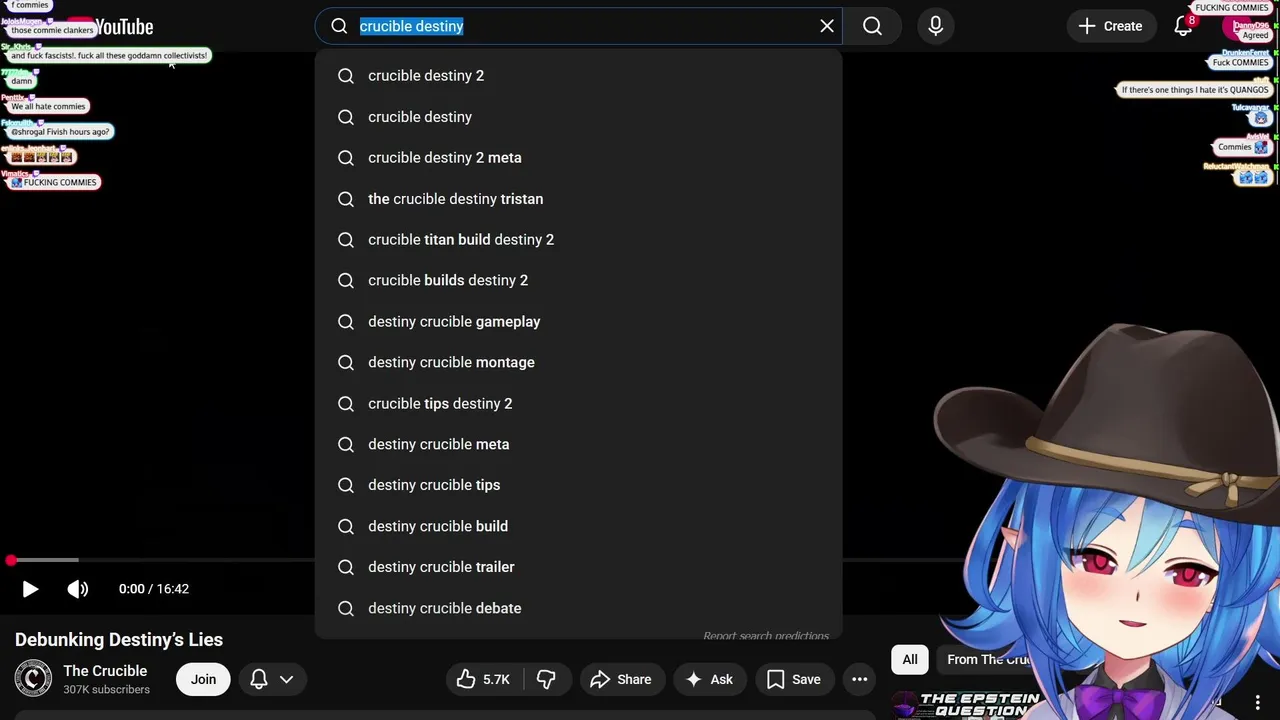Like the video (5.7K thumbs up)
This screenshot has height=720, width=1280.
tap(484, 679)
